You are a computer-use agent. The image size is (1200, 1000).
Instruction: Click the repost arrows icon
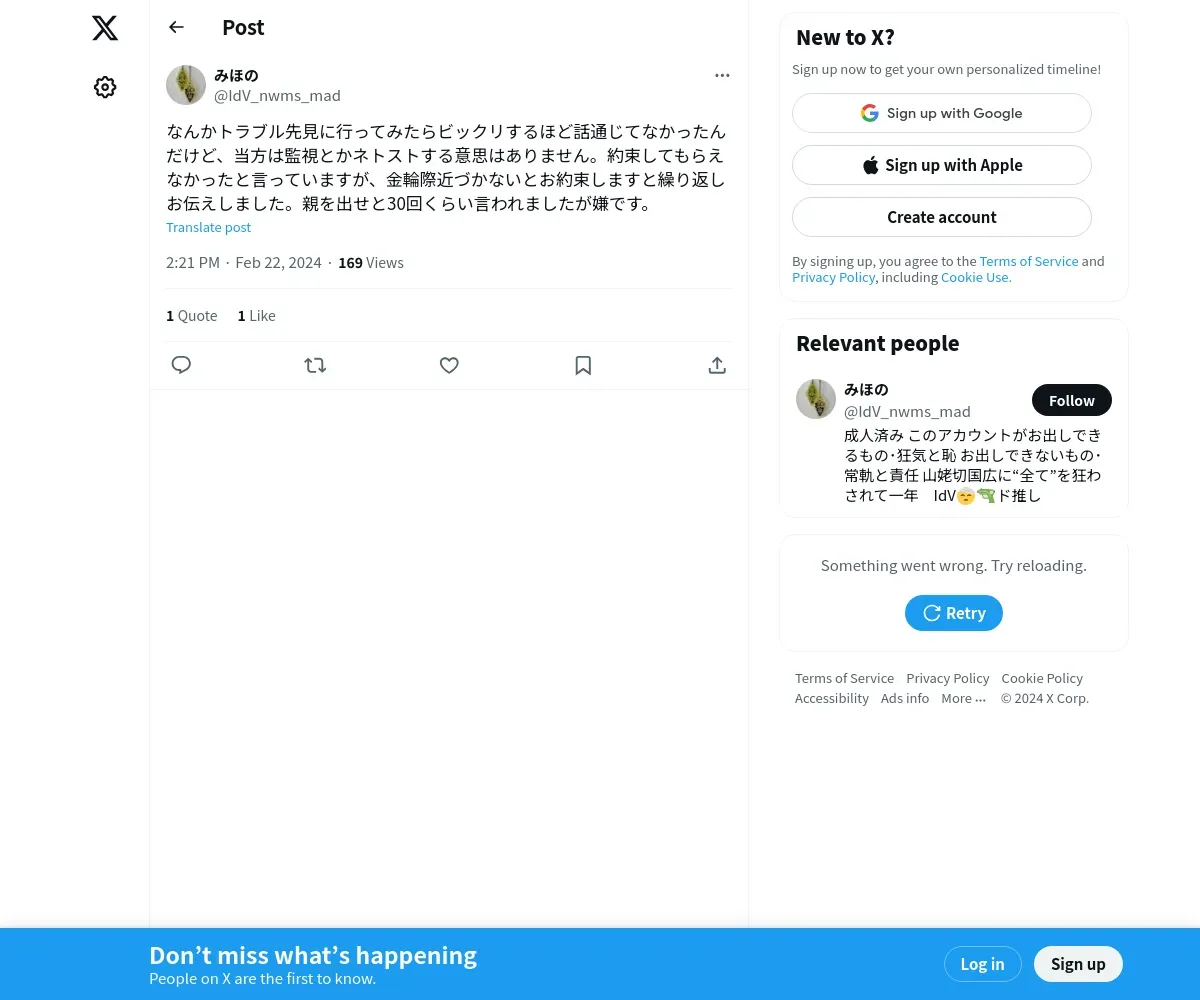(315, 365)
